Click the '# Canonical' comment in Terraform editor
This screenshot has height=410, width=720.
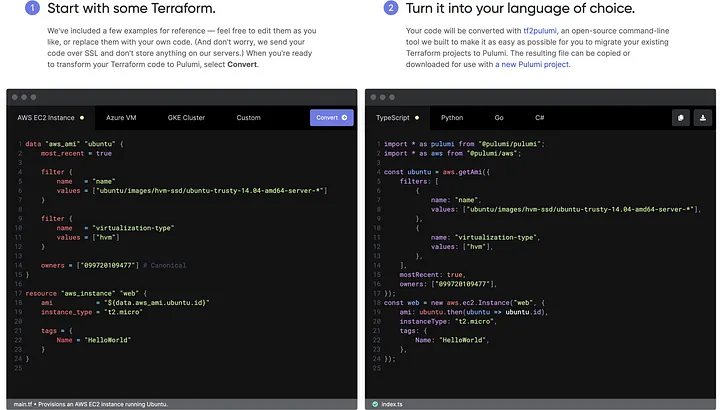[x=164, y=265]
